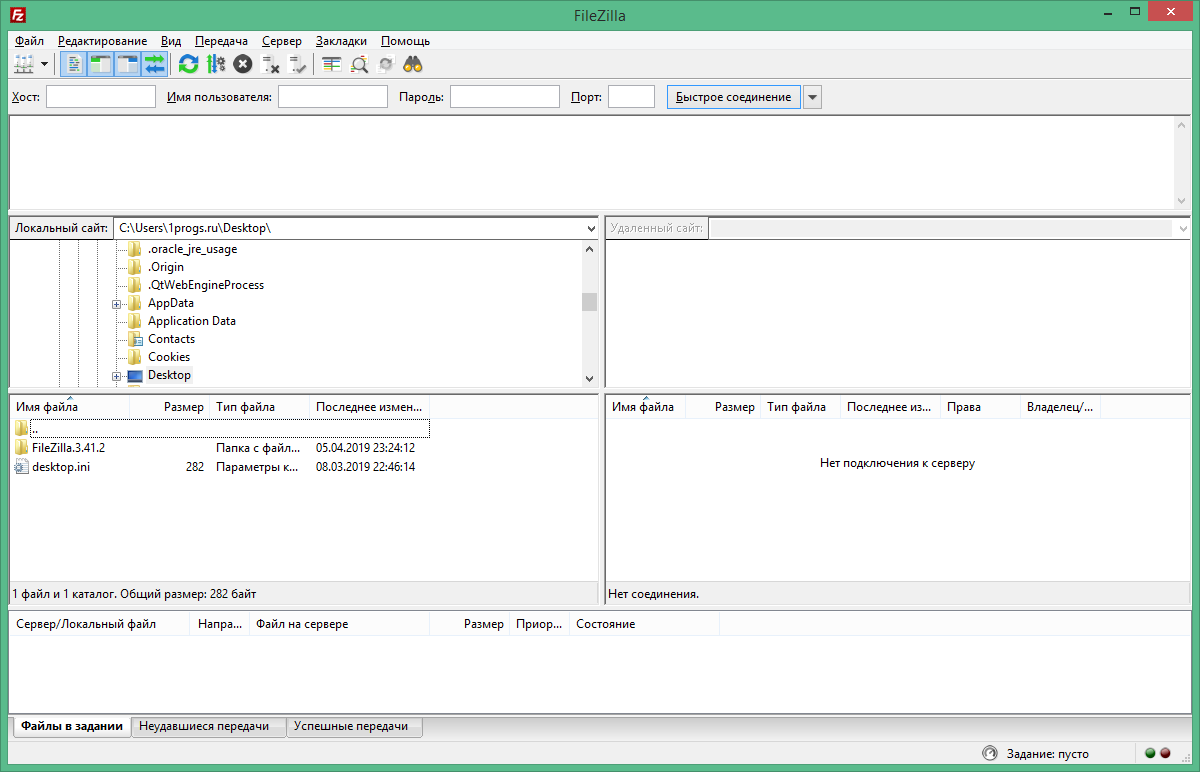Switch to the Неудавшиеся передачи tab
This screenshot has width=1200, height=772.
[209, 726]
